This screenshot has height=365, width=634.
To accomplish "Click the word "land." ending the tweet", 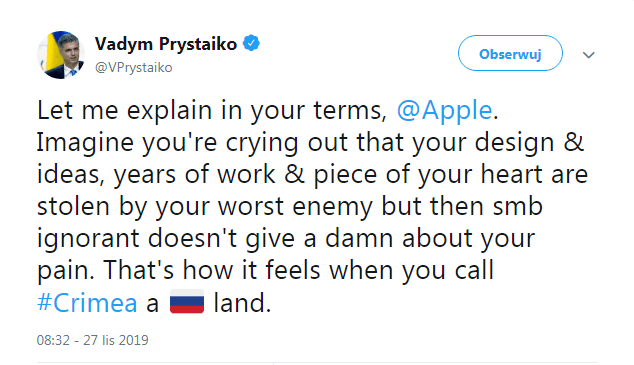I will (242, 303).
